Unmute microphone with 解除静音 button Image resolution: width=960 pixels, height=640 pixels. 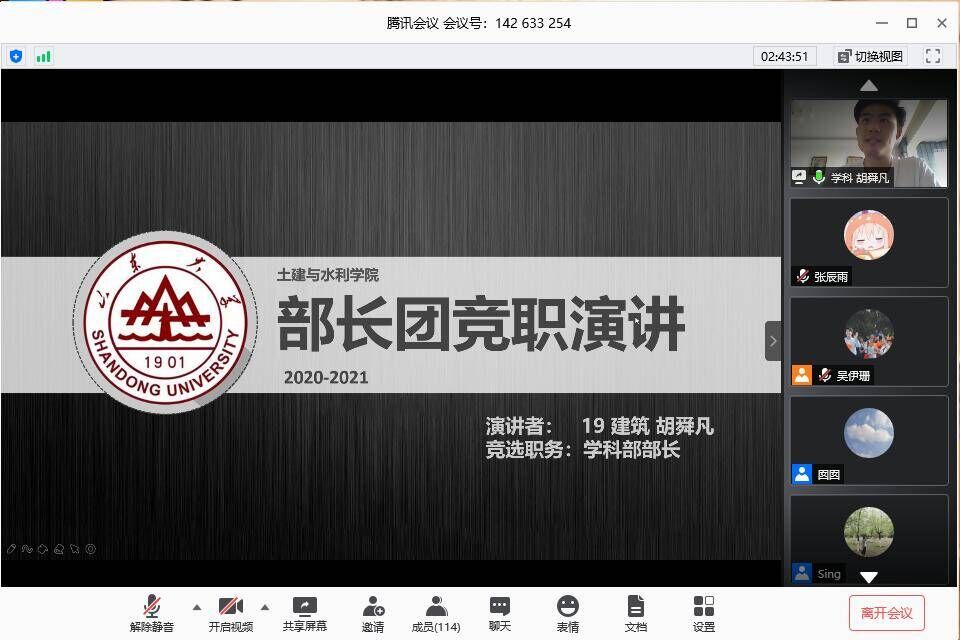152,612
